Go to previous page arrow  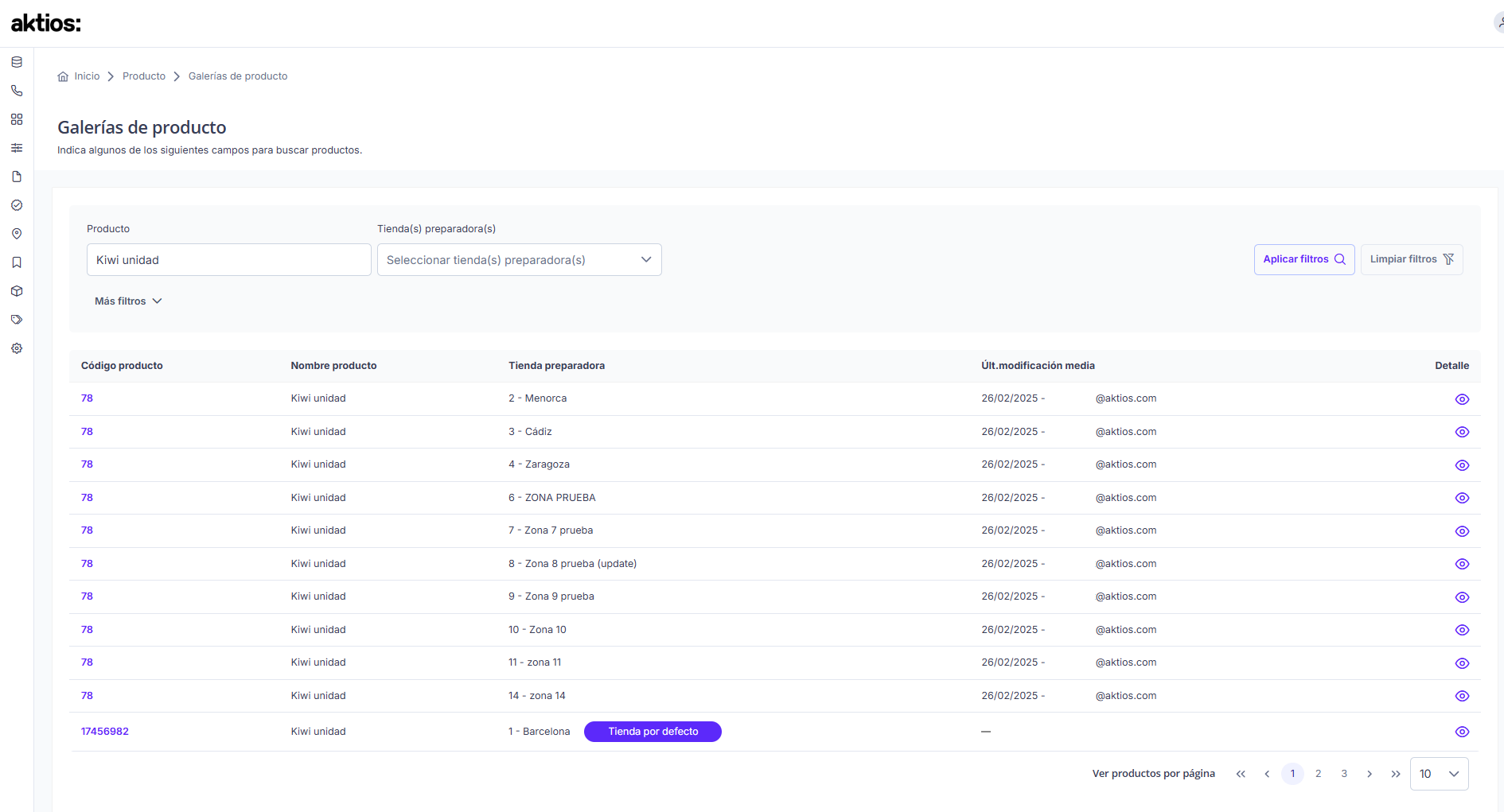[x=1267, y=774]
